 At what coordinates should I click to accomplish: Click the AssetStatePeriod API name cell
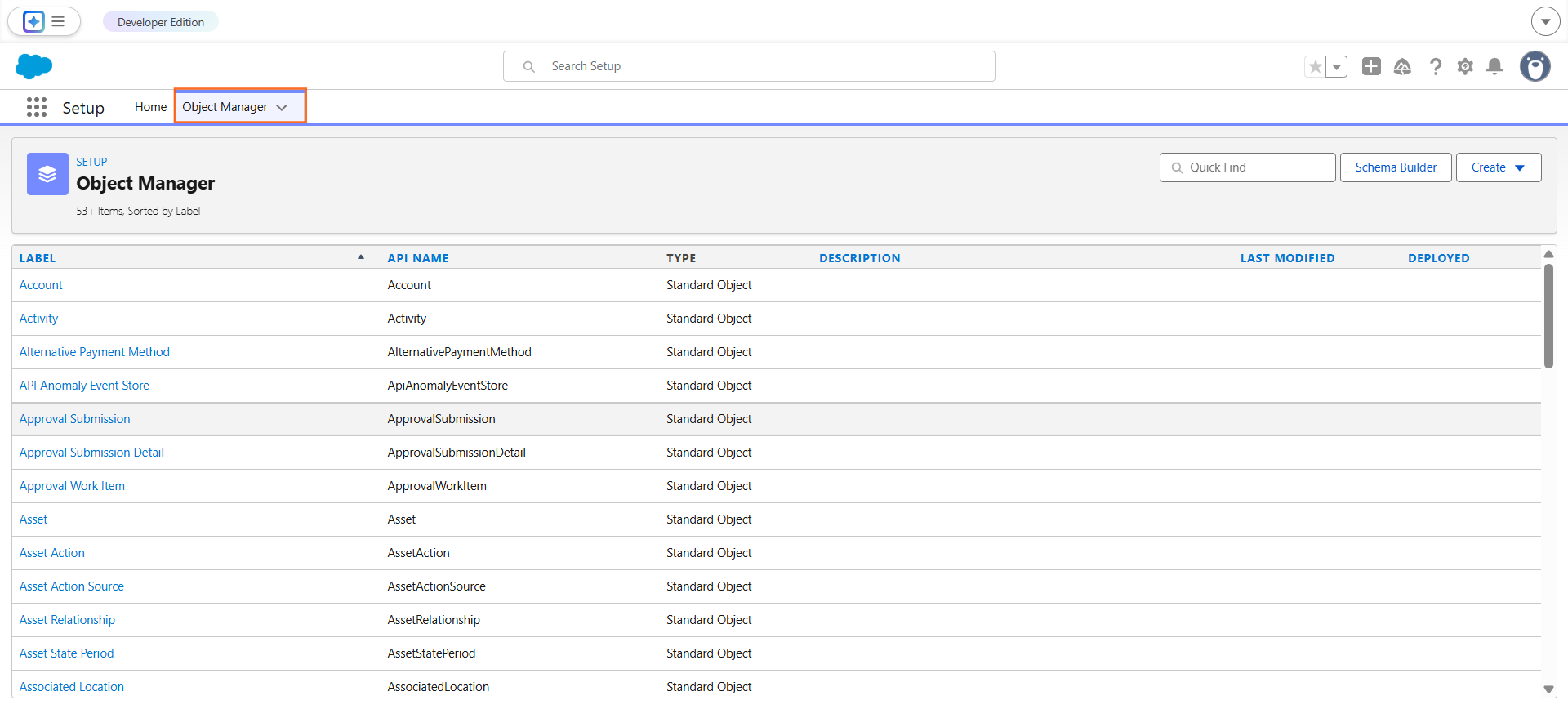point(431,653)
